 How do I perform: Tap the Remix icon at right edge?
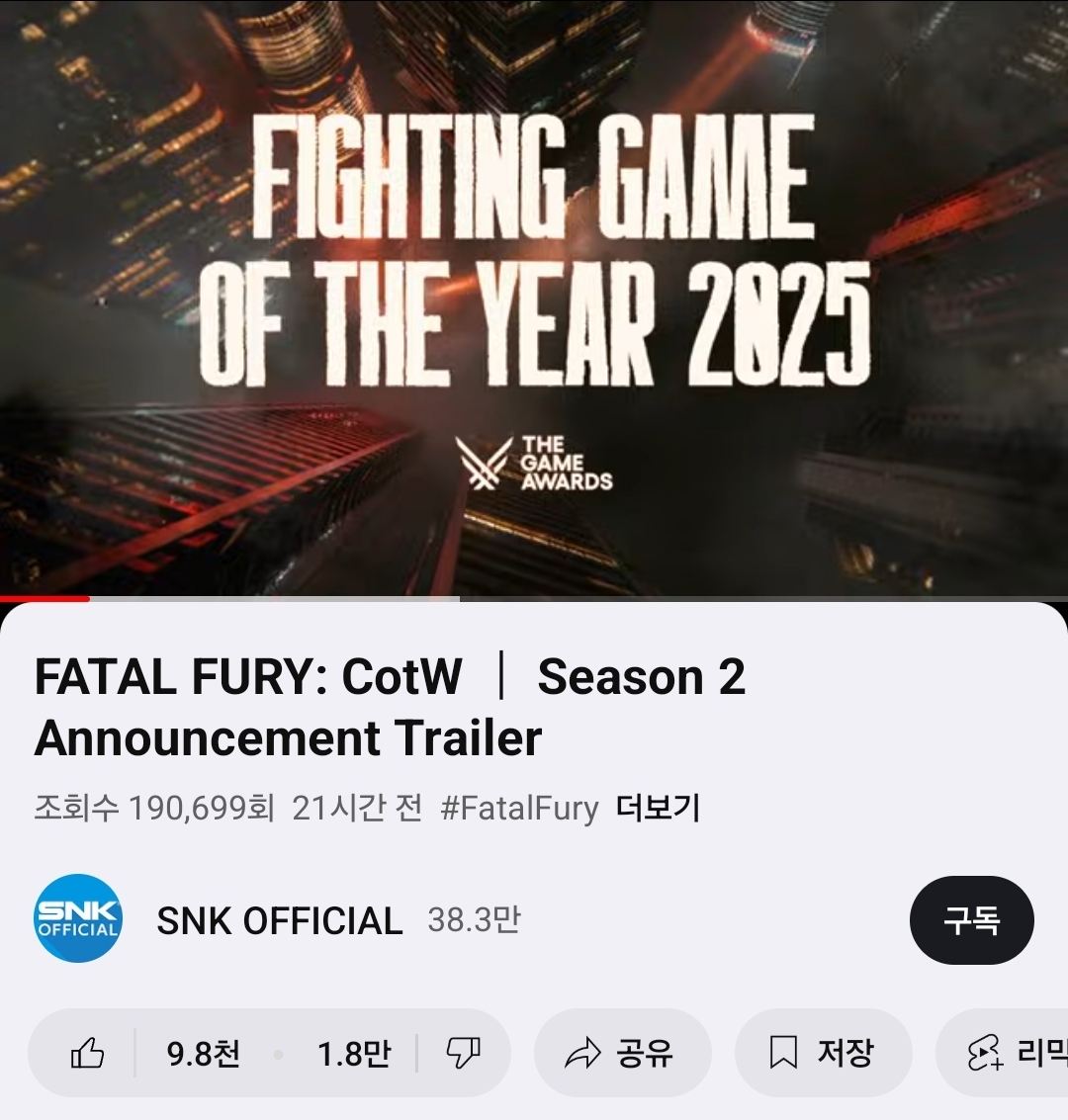[986, 1053]
